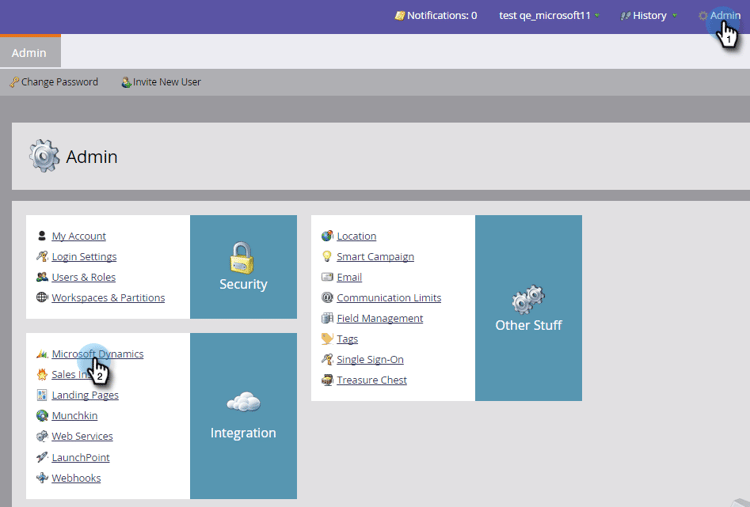Open the Webhooks link

[76, 478]
